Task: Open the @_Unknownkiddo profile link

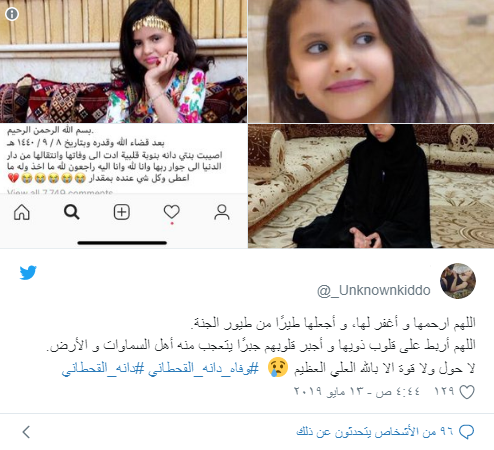Action: click(374, 291)
